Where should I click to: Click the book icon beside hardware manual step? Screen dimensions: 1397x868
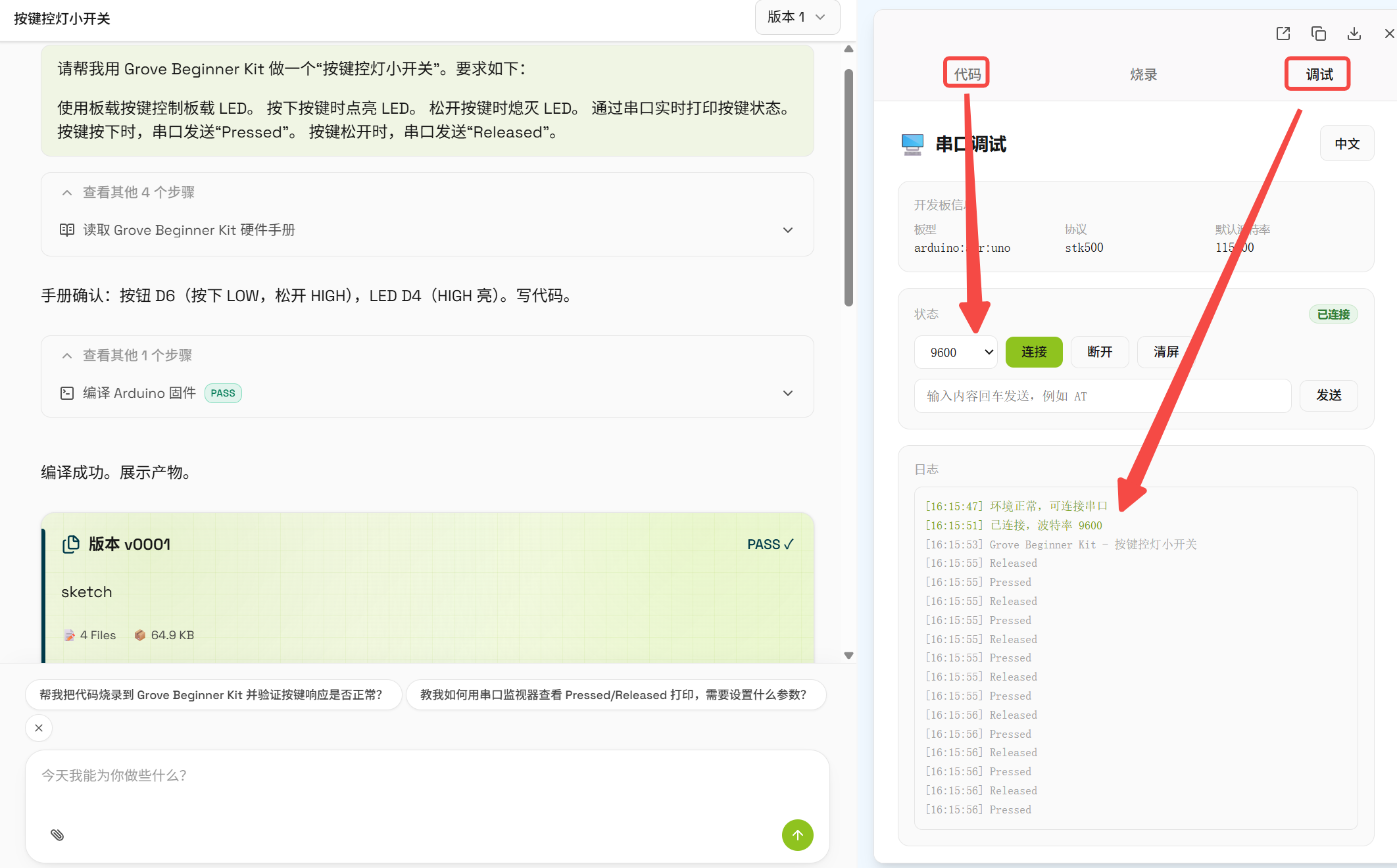[x=67, y=229]
